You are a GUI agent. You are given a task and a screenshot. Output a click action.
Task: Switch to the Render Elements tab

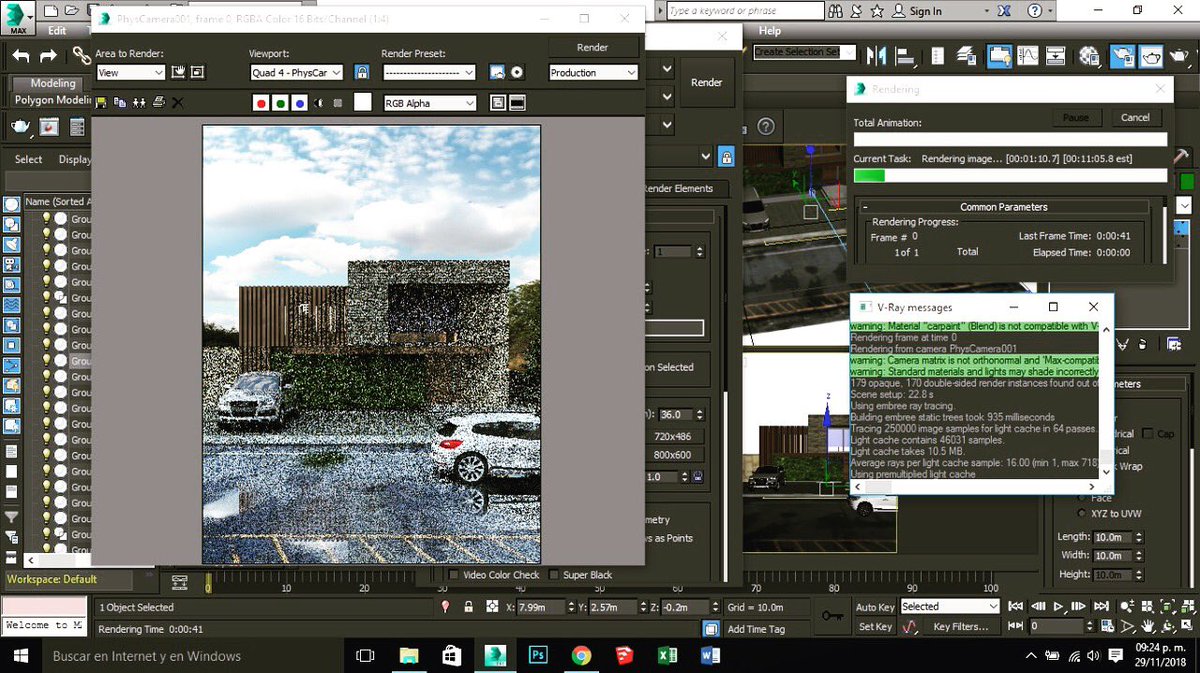pos(678,188)
